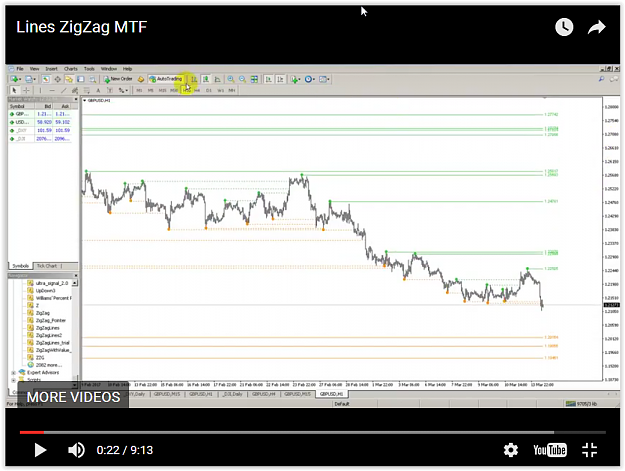Switch chart to bar chart style
The height and width of the screenshot is (471, 625).
coord(194,79)
